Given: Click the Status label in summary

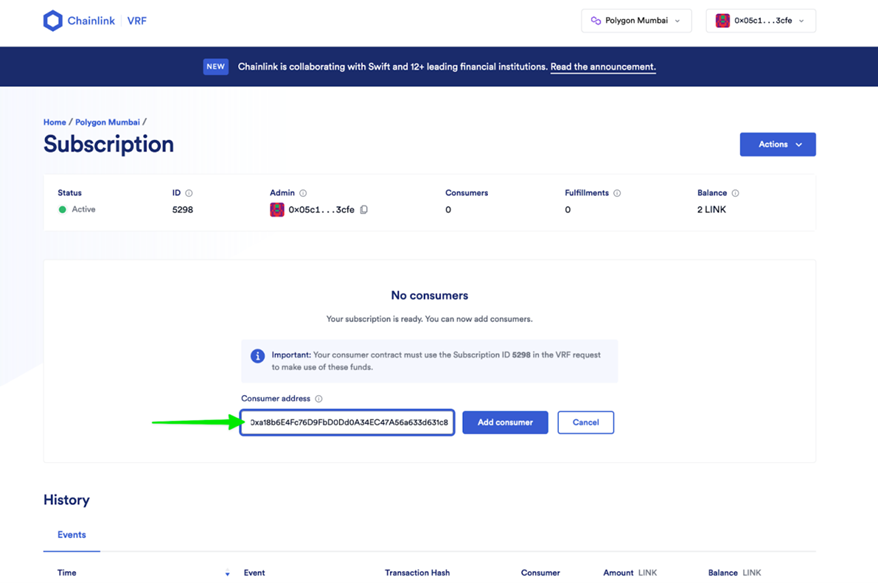Looking at the screenshot, I should [x=69, y=193].
